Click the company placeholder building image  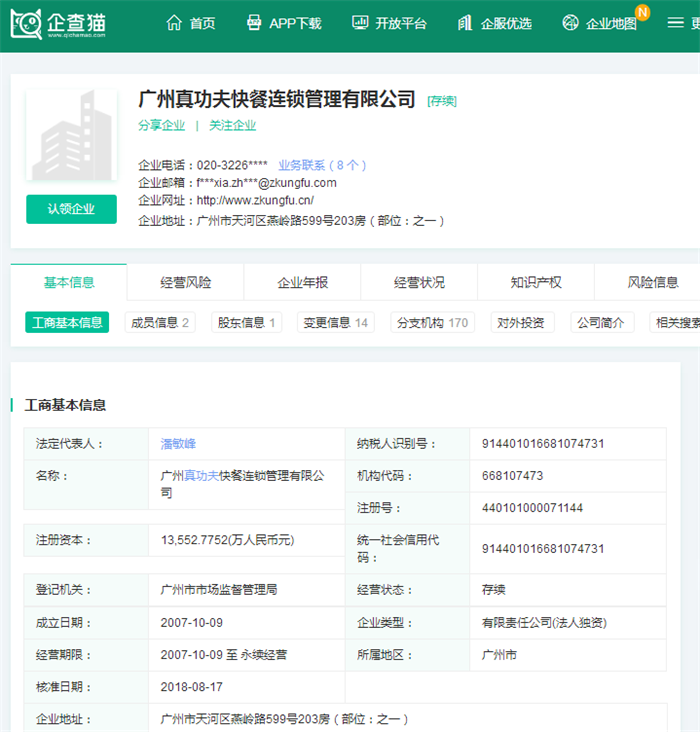tap(71, 135)
